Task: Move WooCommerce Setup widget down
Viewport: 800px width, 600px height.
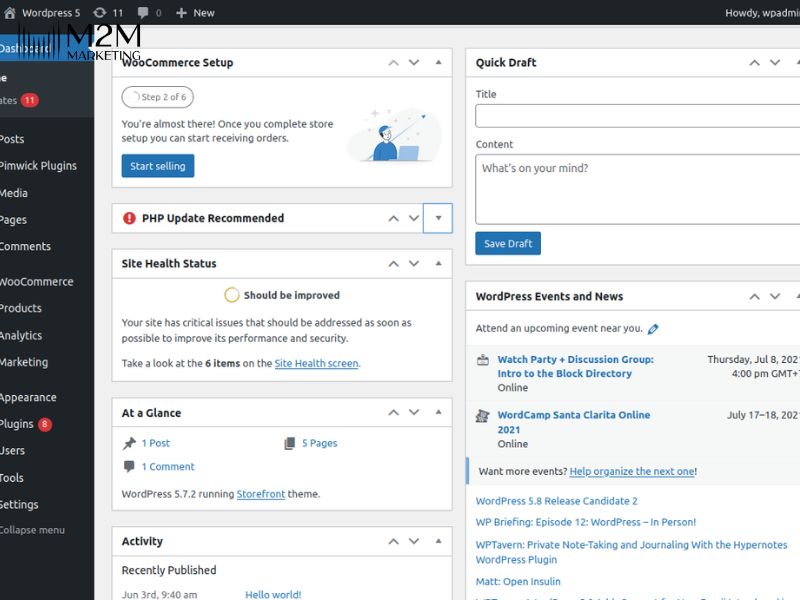Action: click(x=414, y=63)
